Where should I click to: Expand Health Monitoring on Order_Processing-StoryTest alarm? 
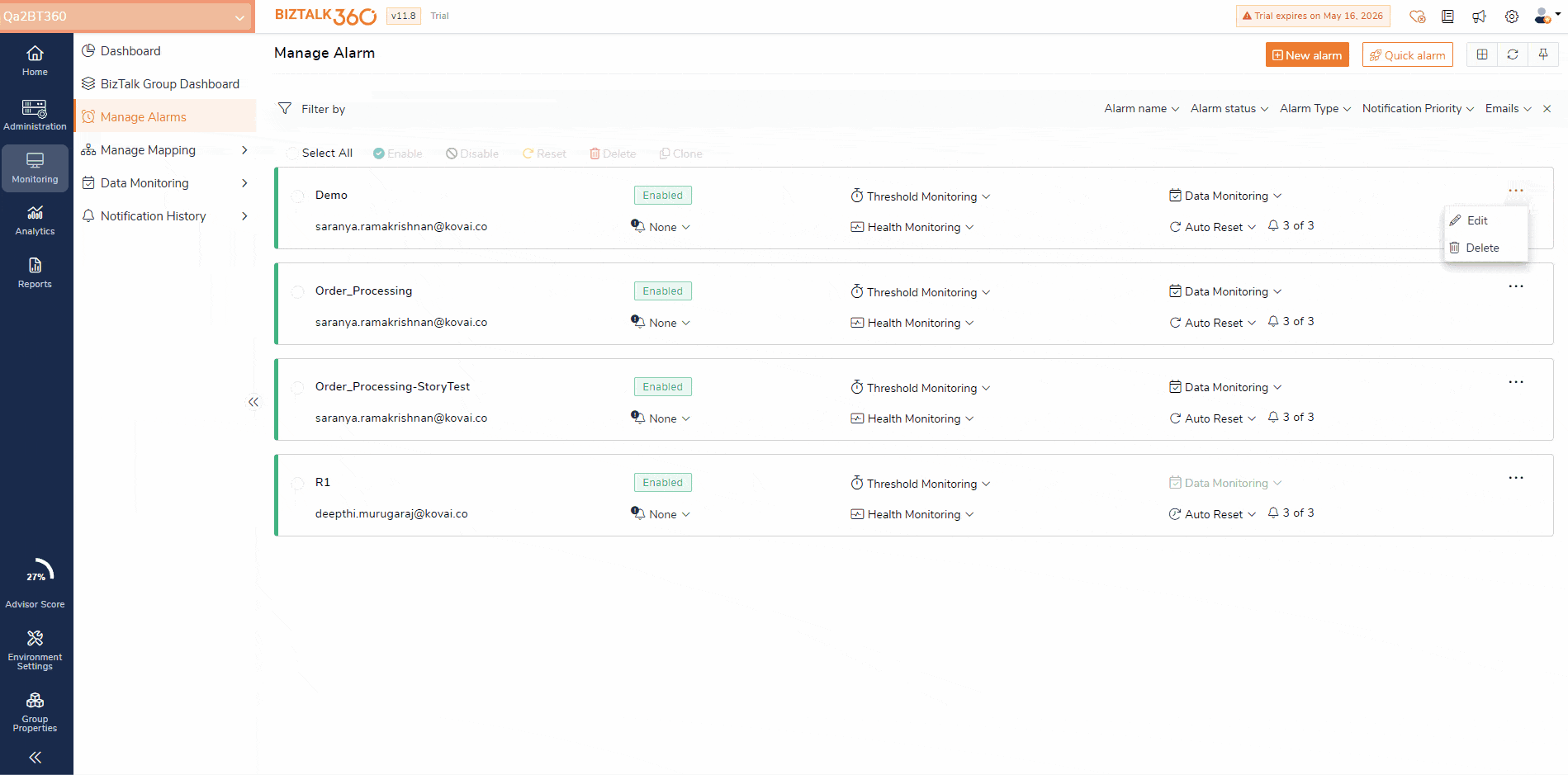(x=912, y=418)
